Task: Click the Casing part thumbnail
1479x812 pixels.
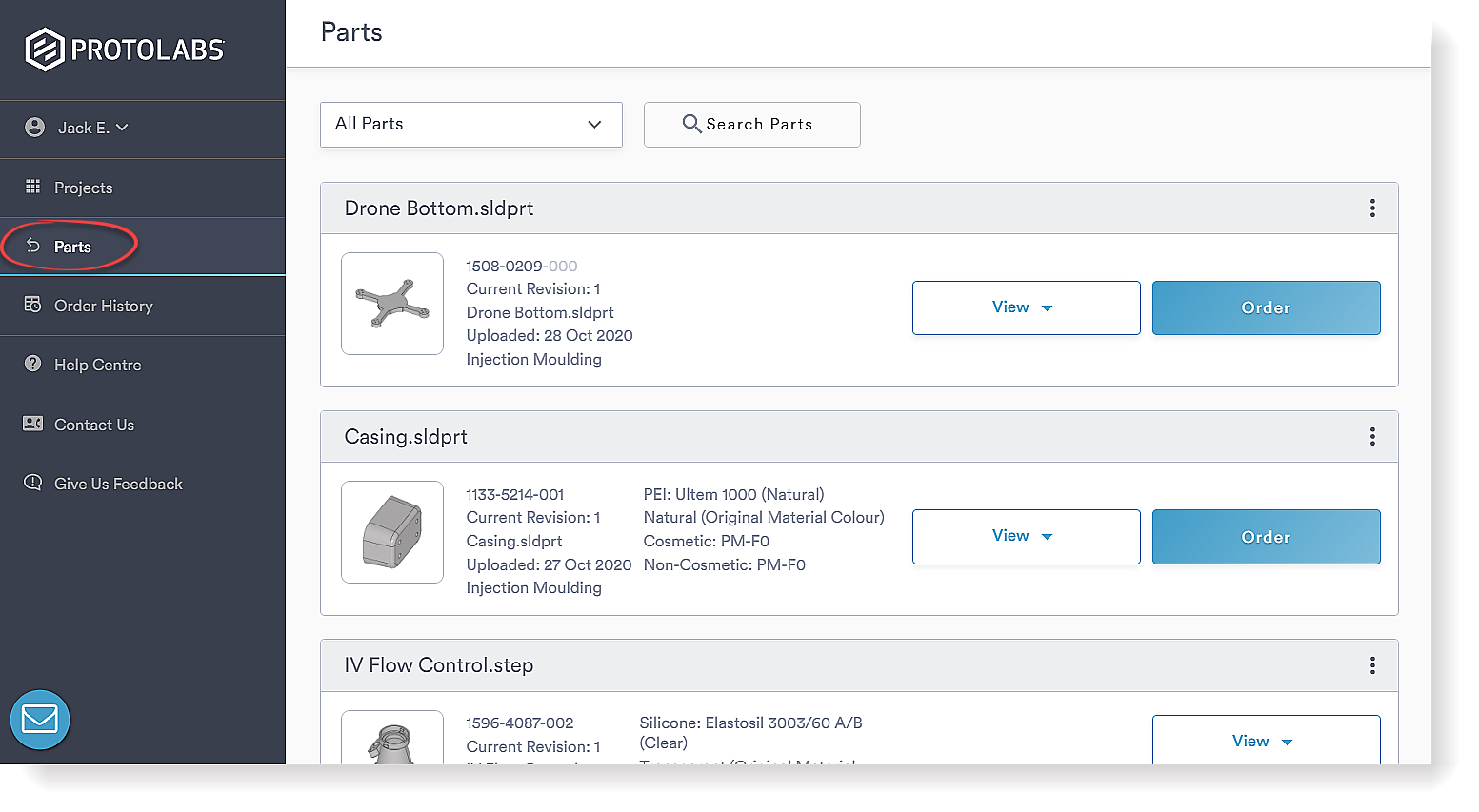Action: coord(392,532)
